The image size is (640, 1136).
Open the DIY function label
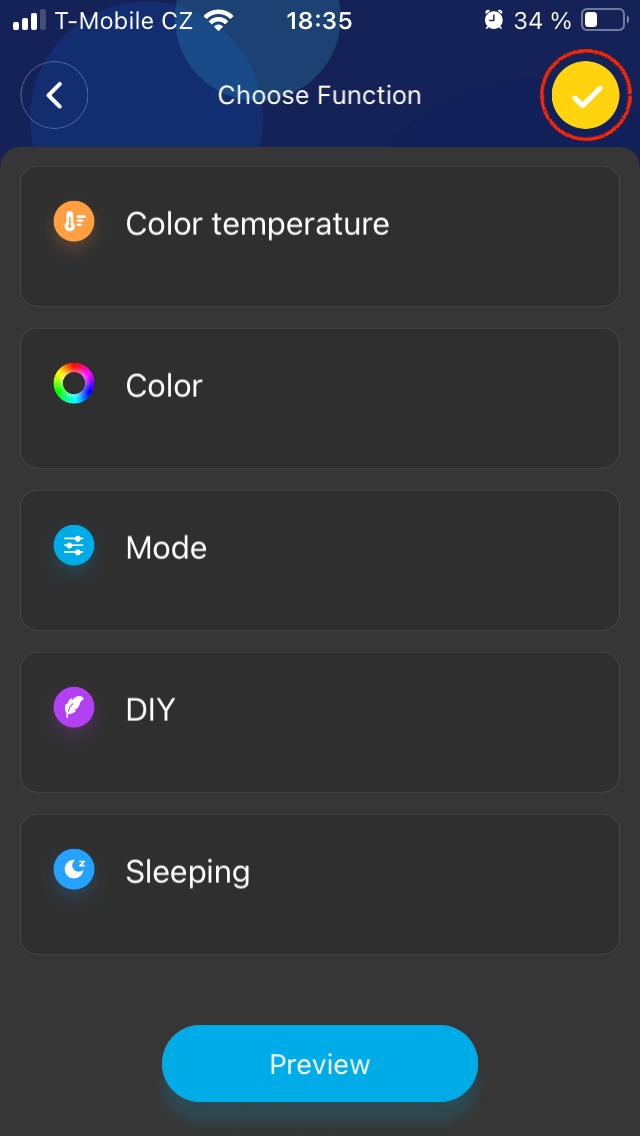click(x=150, y=710)
